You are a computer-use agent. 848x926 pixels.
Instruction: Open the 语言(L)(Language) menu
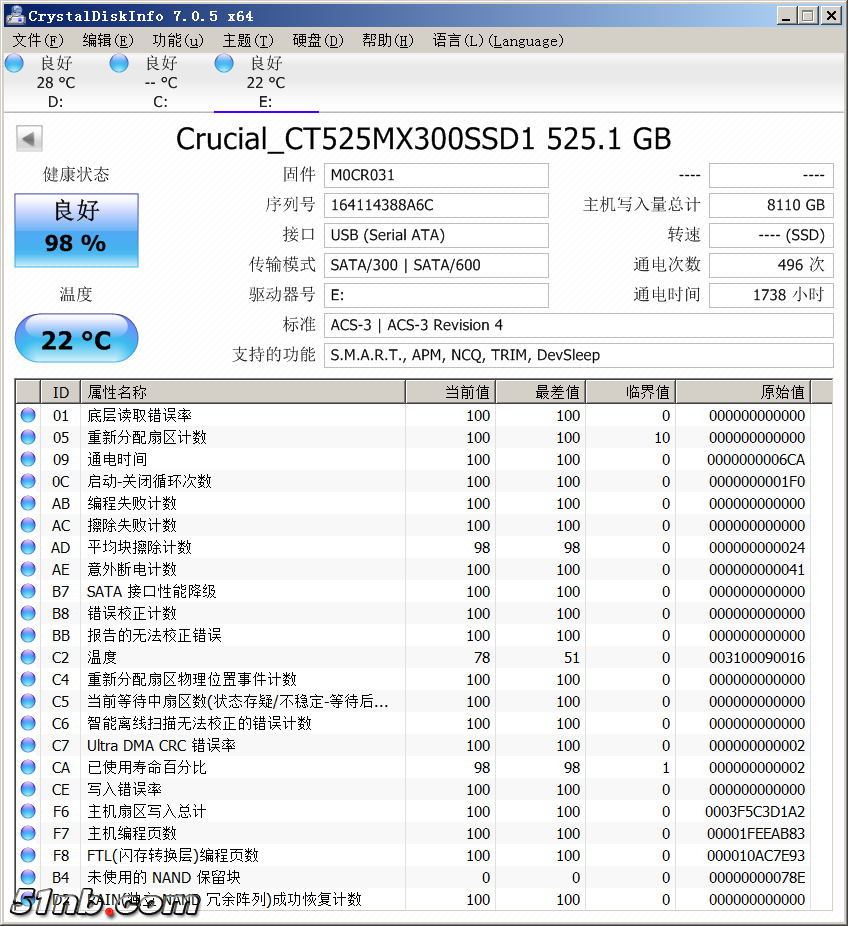[497, 41]
